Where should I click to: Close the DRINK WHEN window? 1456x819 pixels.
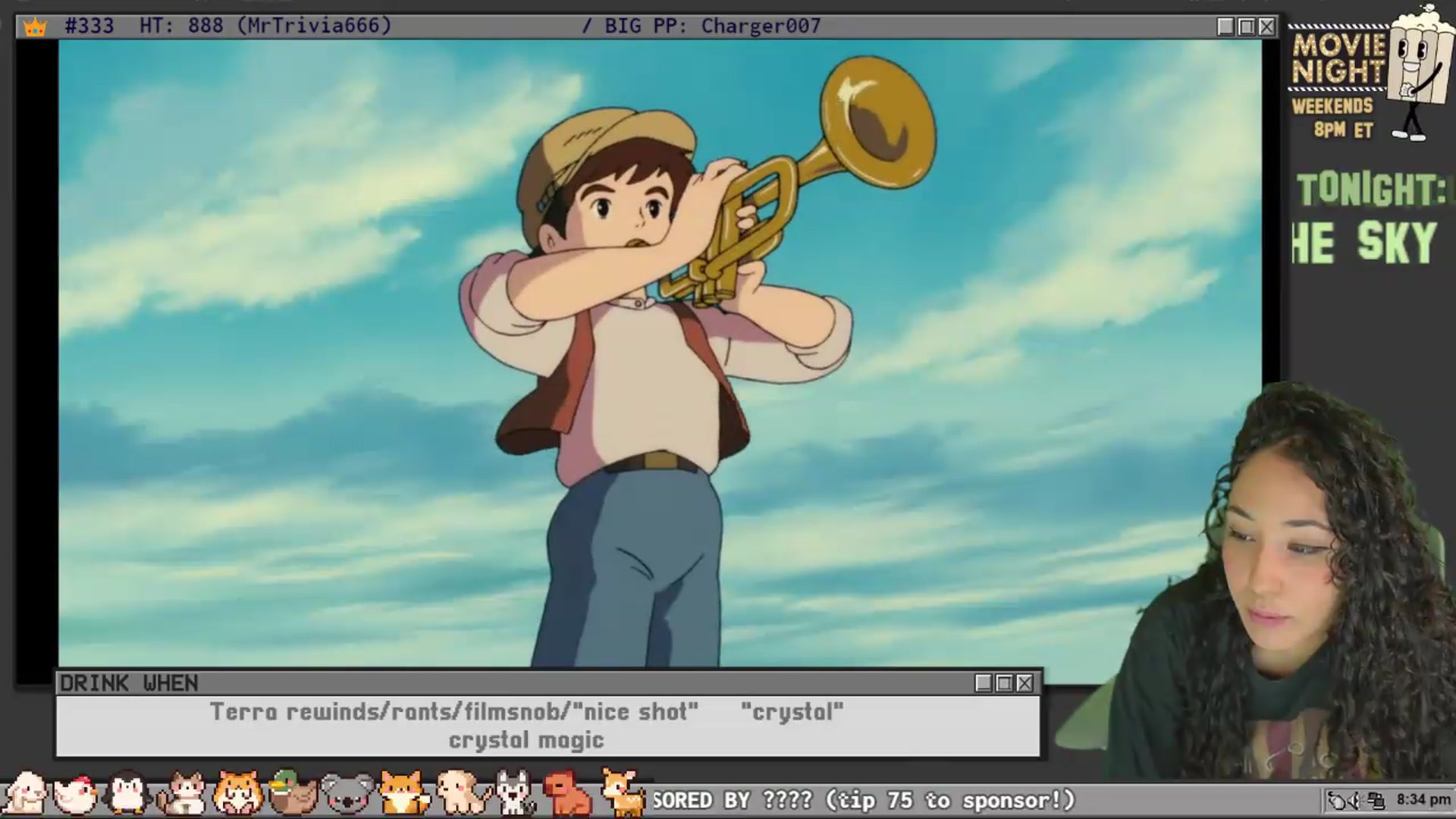pyautogui.click(x=1025, y=683)
